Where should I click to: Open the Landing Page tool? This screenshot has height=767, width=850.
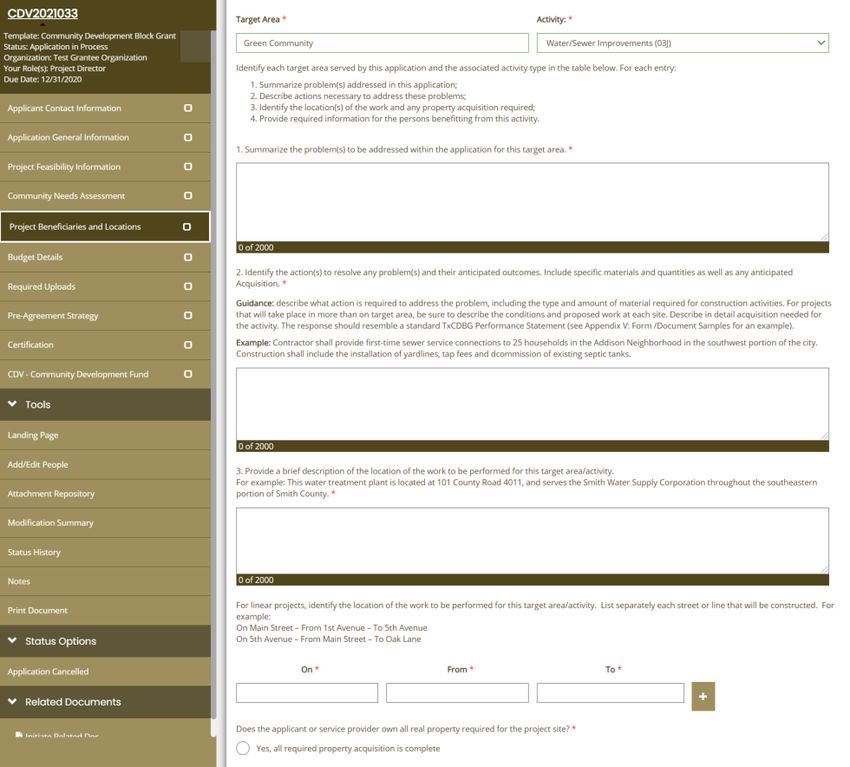pos(33,435)
